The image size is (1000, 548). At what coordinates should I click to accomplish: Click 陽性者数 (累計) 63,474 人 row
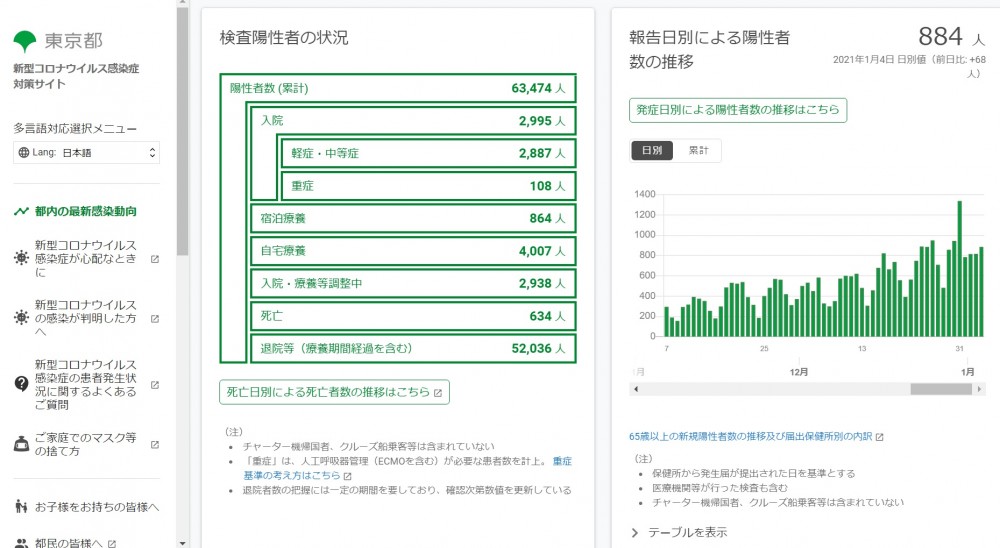click(398, 88)
